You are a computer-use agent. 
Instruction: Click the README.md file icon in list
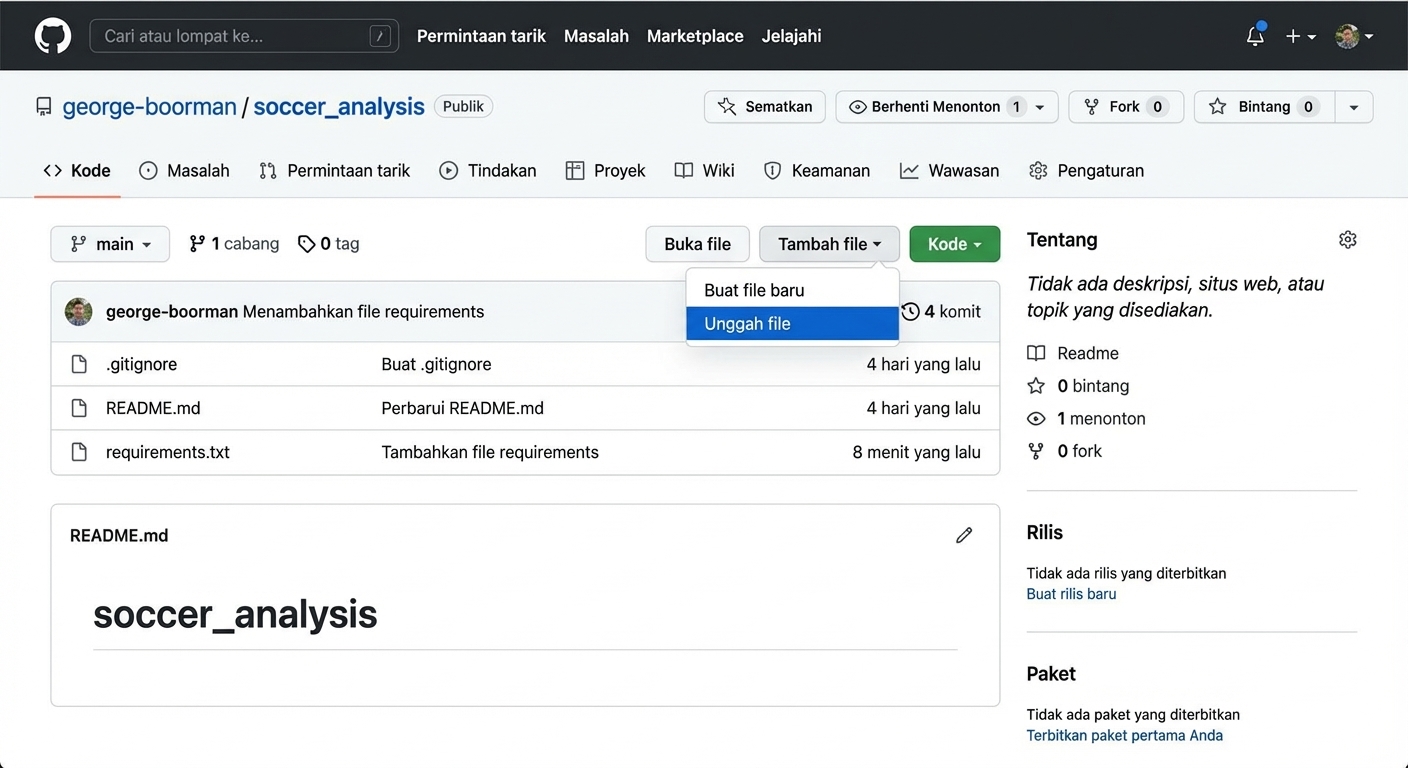[x=79, y=408]
